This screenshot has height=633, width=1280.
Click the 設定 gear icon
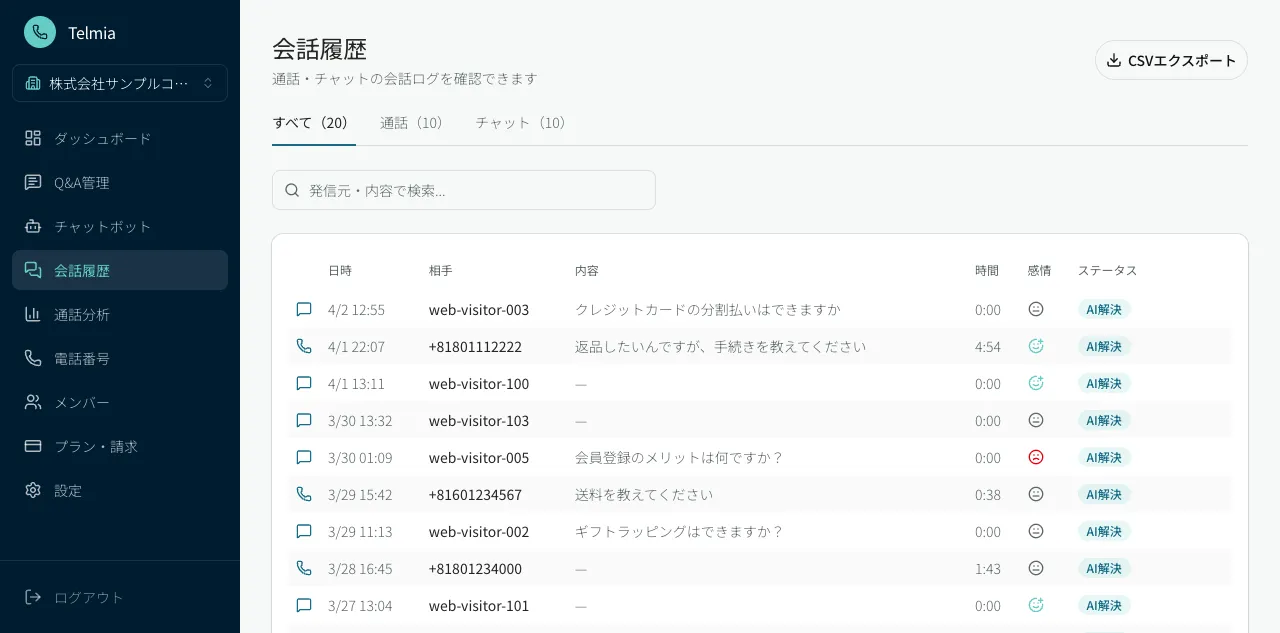[x=33, y=490]
